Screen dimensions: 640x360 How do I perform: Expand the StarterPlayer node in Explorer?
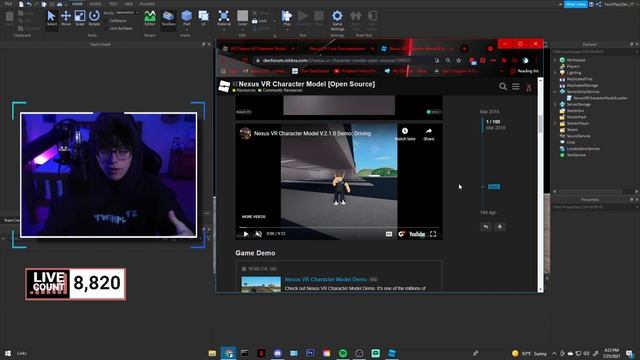pos(555,123)
